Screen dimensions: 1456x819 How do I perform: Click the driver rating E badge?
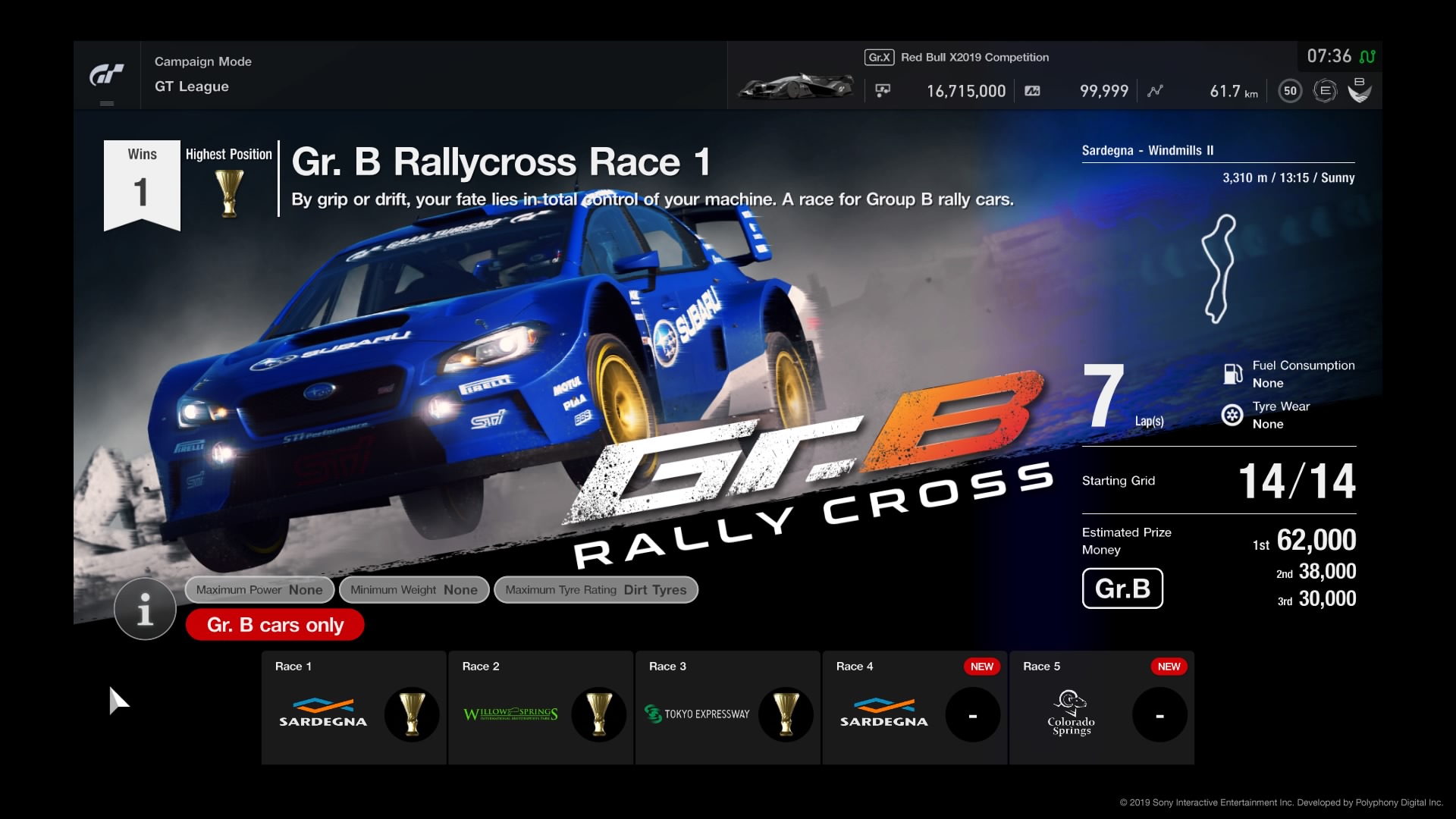pos(1325,91)
